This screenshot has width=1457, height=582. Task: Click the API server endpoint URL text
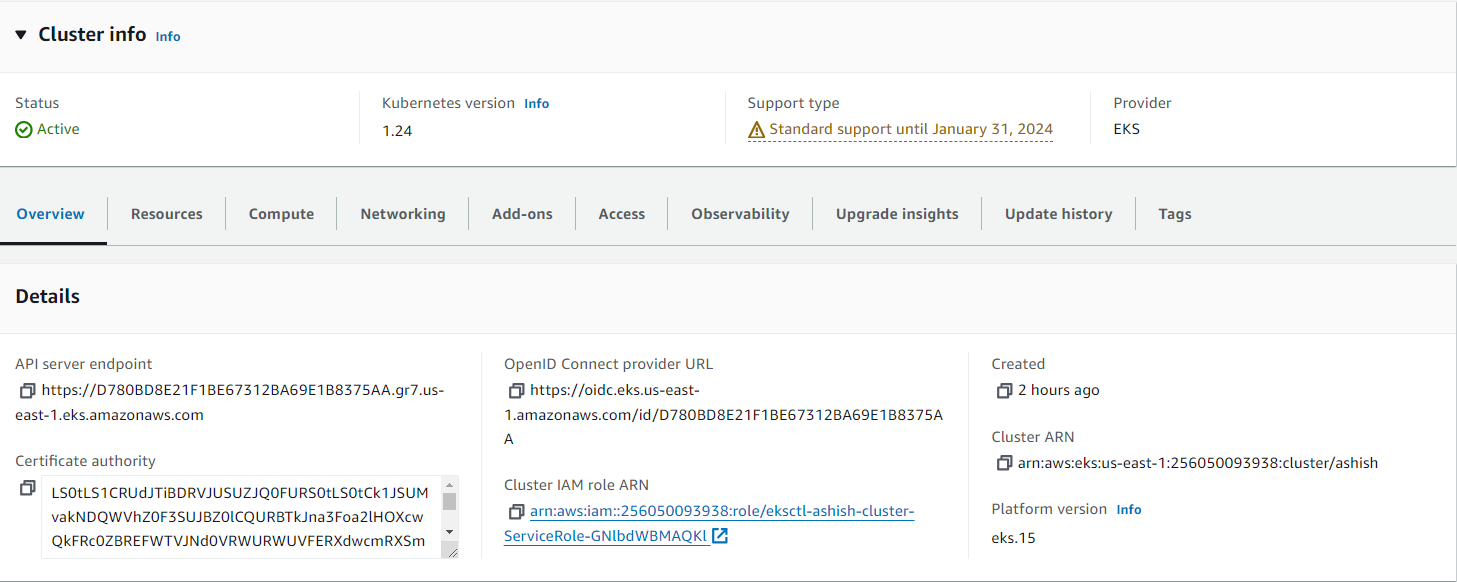230,402
